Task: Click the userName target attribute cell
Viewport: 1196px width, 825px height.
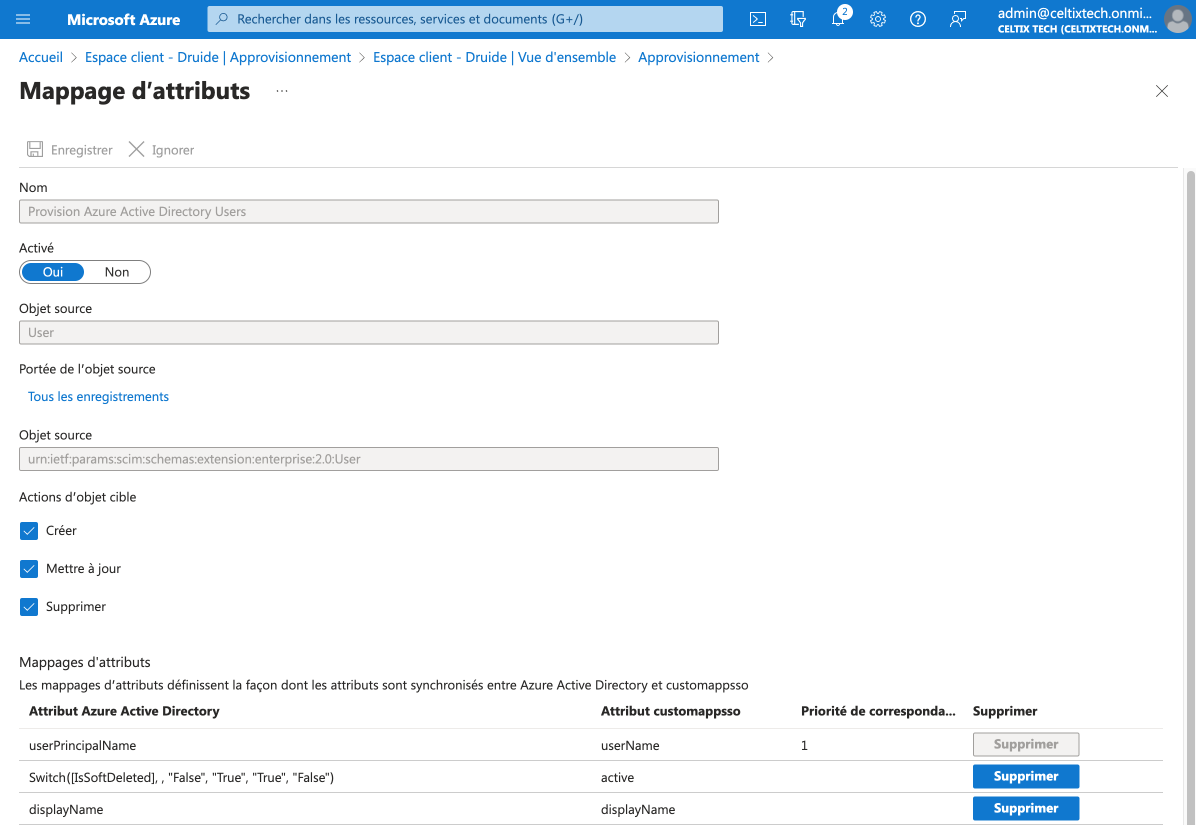Action: pyautogui.click(x=630, y=746)
